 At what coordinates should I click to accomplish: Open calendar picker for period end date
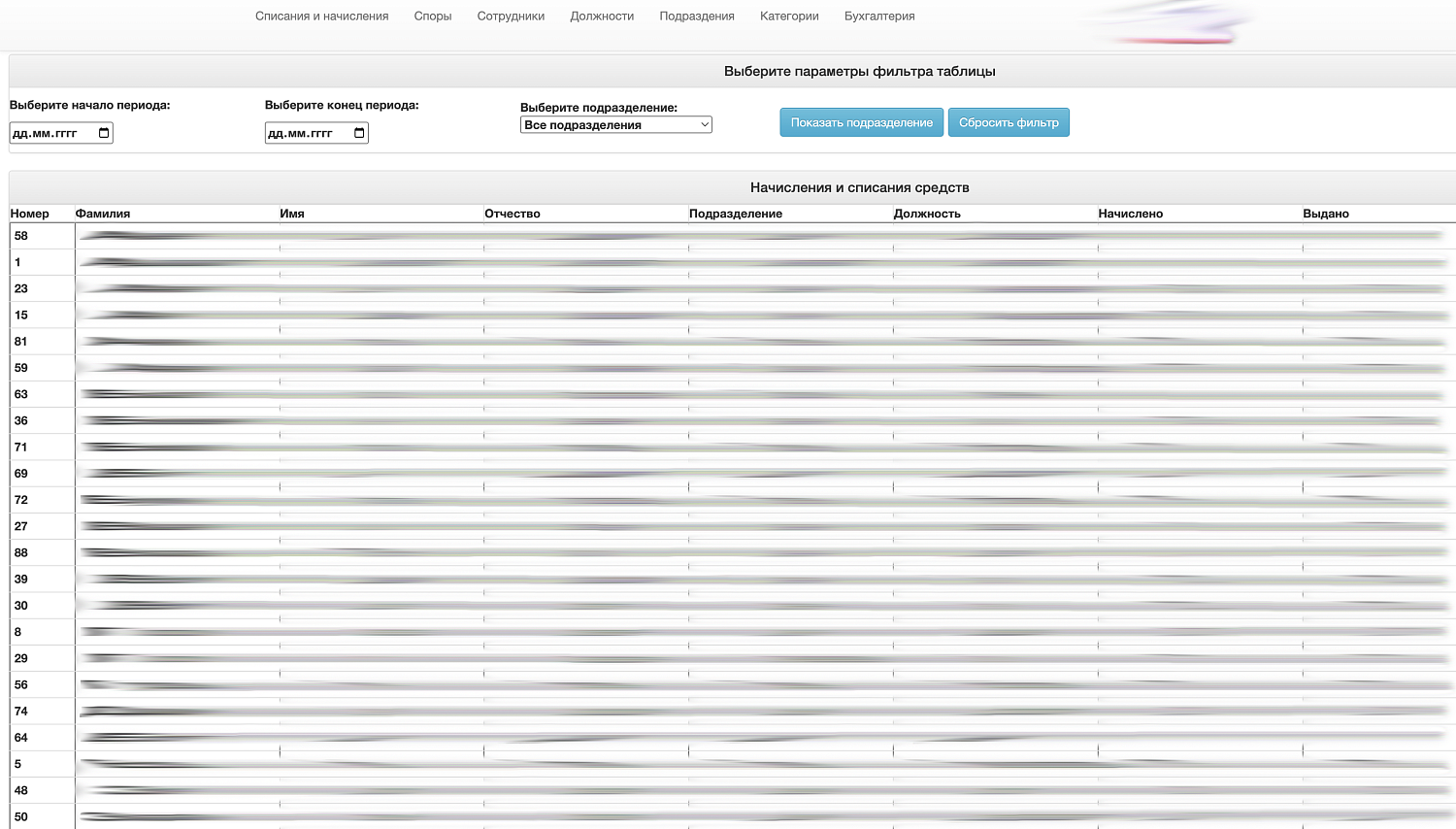coord(359,133)
